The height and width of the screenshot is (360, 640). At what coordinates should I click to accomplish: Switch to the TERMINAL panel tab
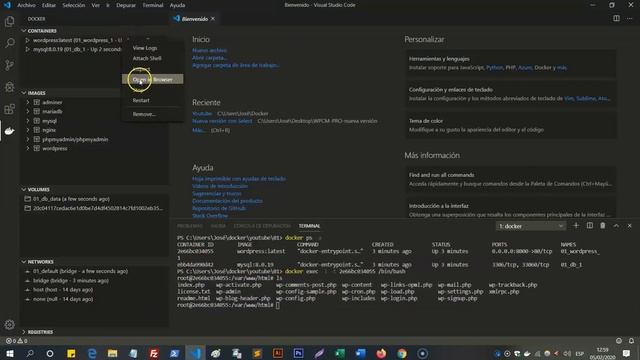click(309, 226)
